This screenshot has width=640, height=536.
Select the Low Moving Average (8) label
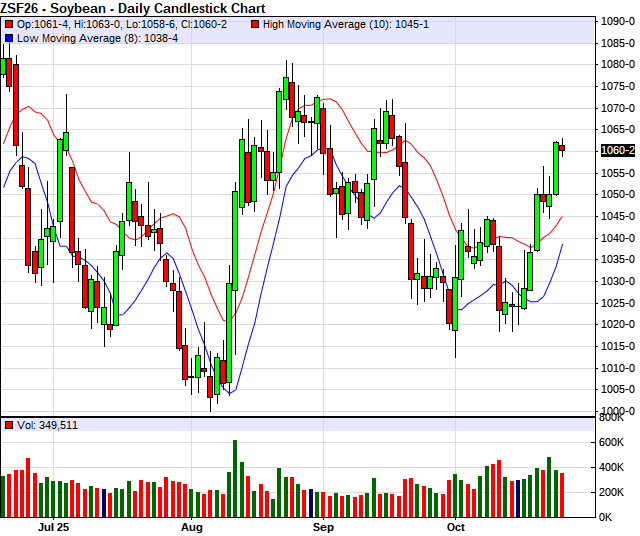tap(97, 37)
